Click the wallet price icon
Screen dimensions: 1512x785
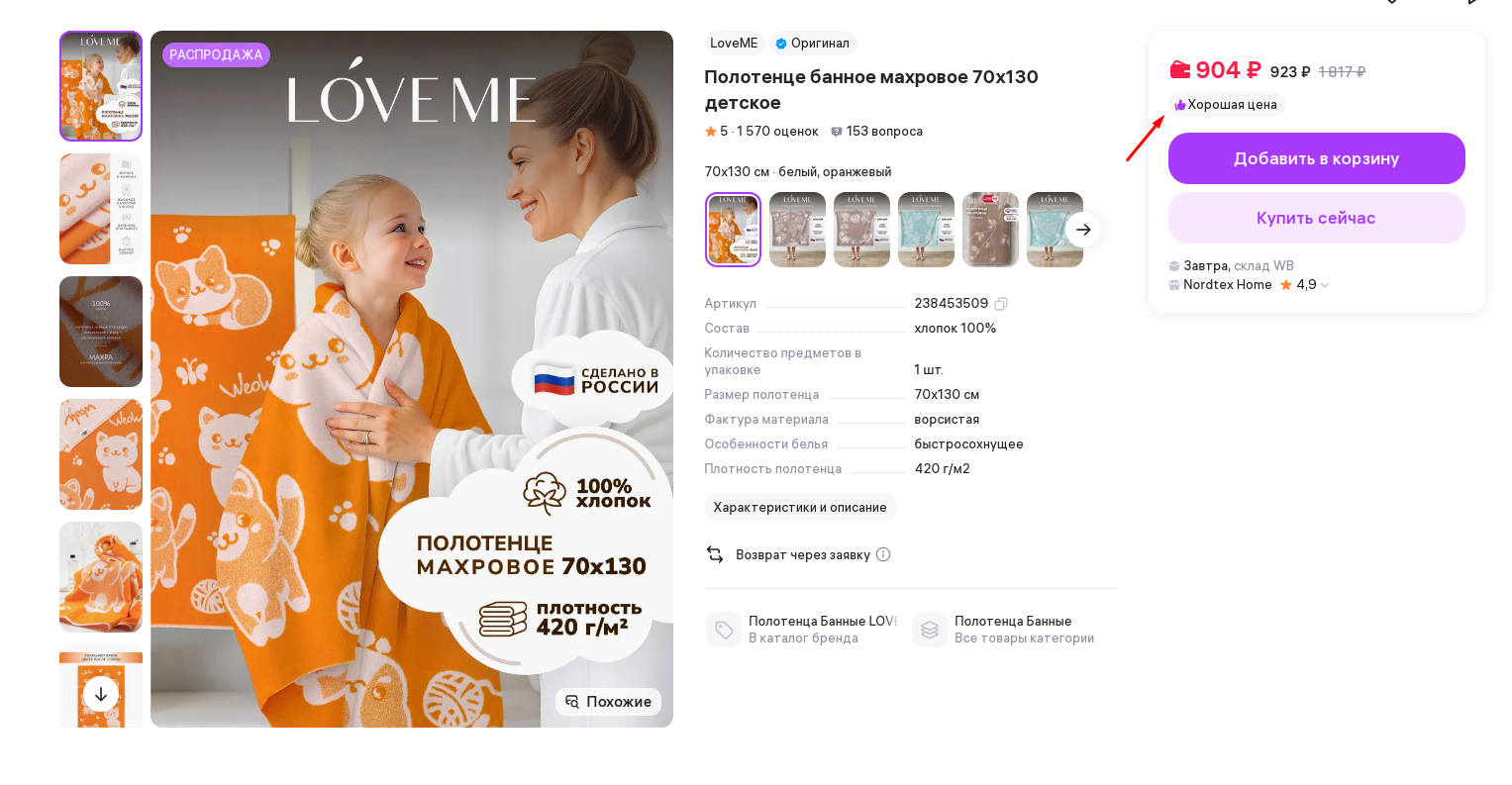coord(1179,70)
